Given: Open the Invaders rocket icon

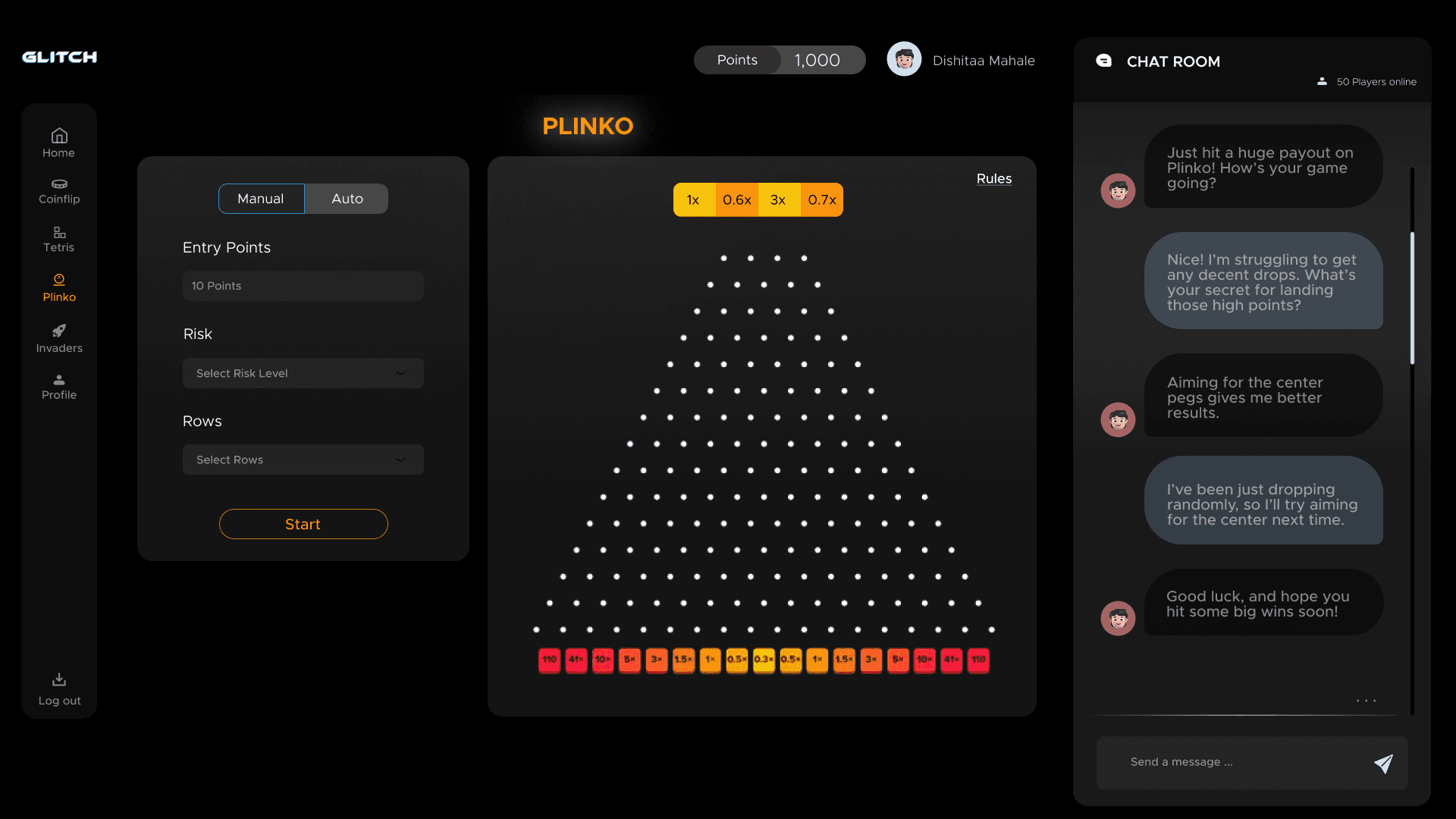Looking at the screenshot, I should (x=59, y=331).
